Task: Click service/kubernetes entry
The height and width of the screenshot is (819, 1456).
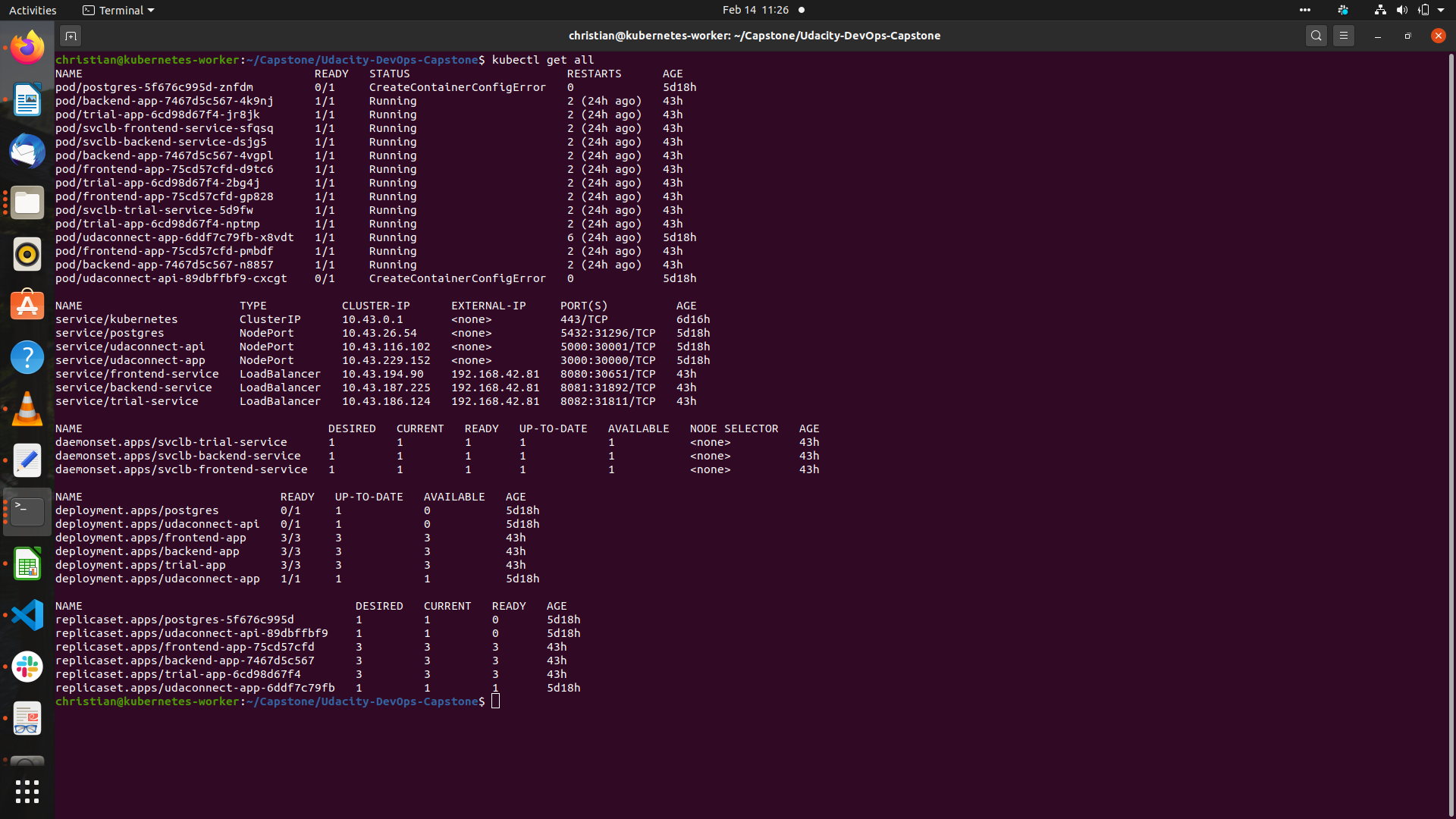Action: click(x=117, y=319)
